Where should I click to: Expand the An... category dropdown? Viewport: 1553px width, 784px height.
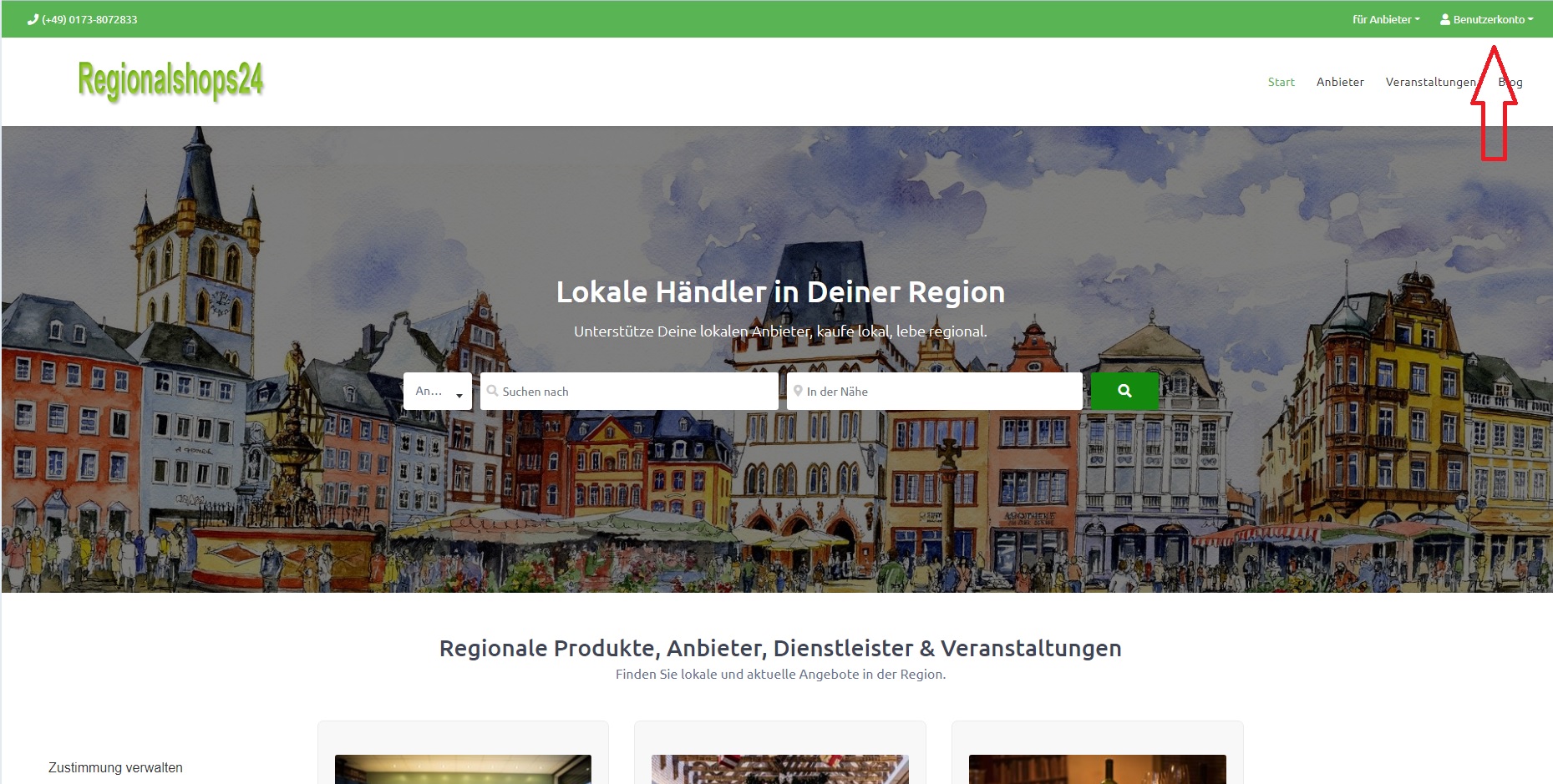(438, 391)
